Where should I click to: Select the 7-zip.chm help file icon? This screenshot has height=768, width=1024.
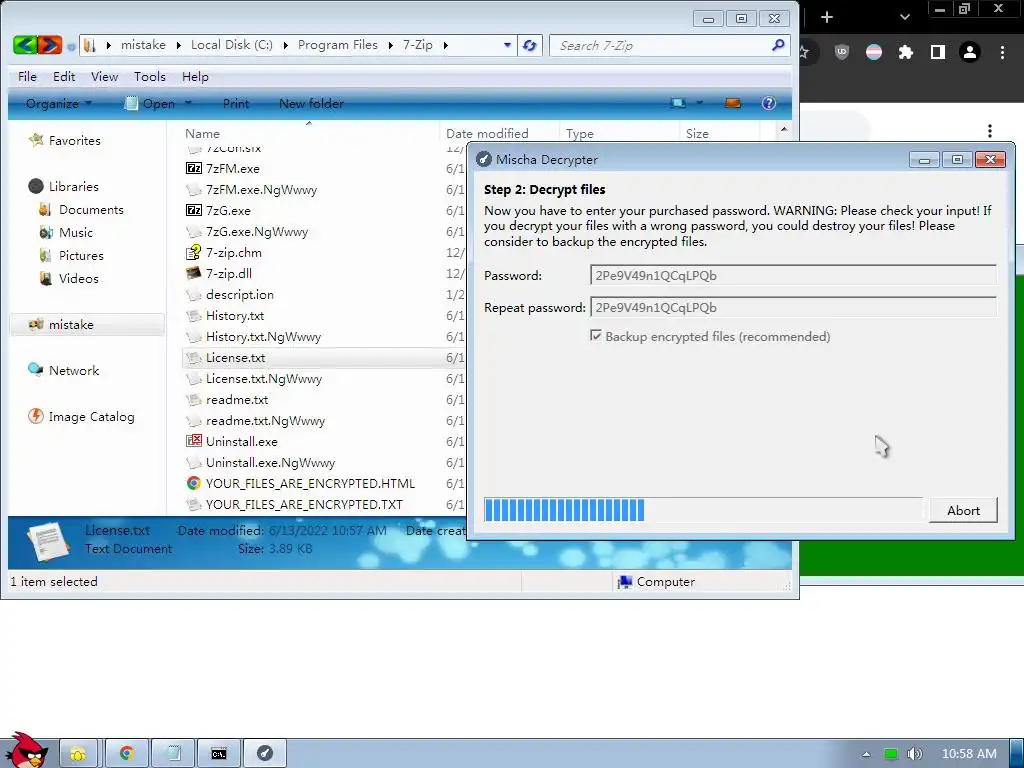(194, 253)
